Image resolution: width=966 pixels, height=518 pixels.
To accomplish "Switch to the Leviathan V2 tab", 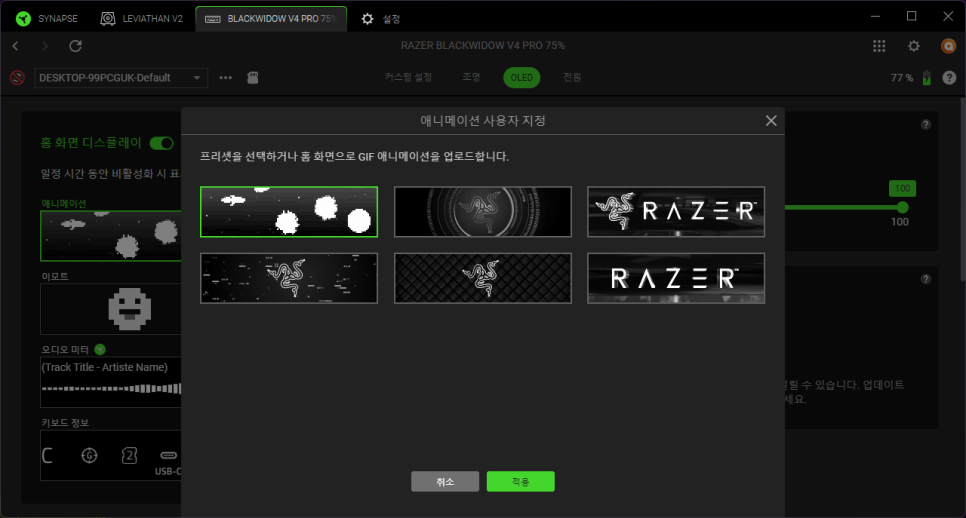I will pos(142,18).
